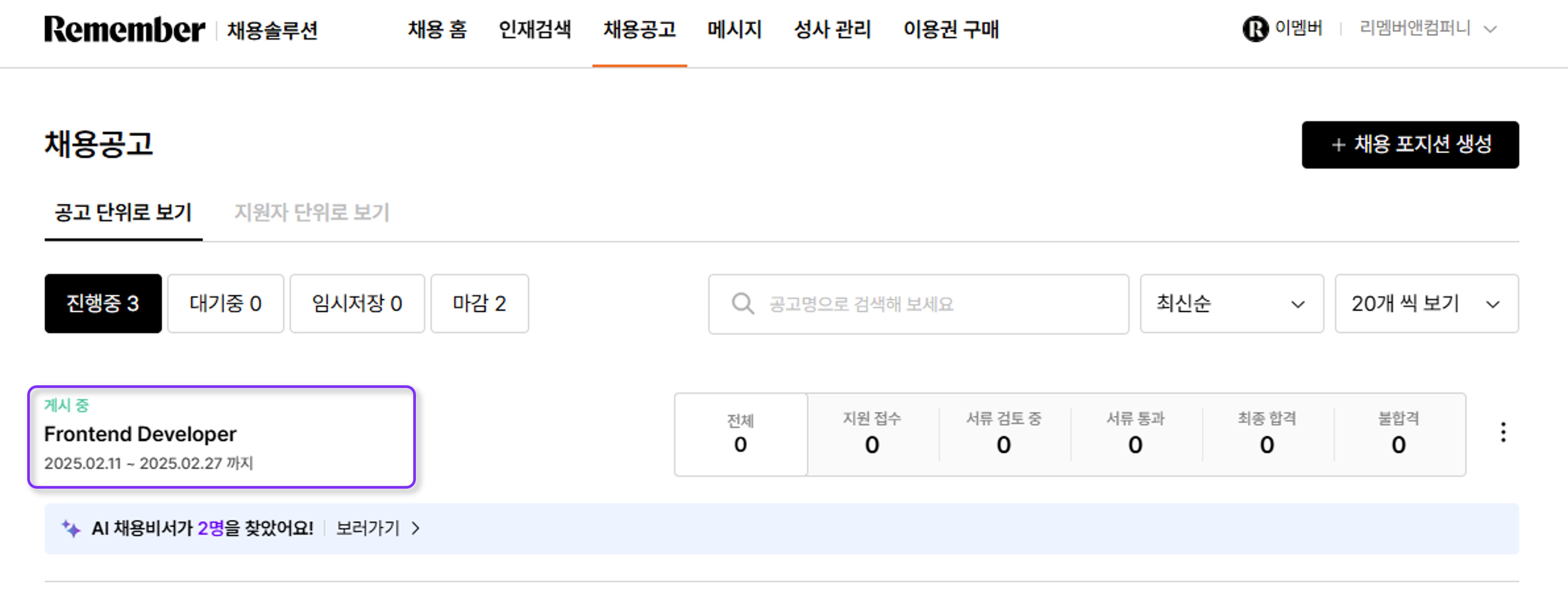Select the 마감 2 filter
The width and height of the screenshot is (1568, 594).
pyautogui.click(x=479, y=303)
